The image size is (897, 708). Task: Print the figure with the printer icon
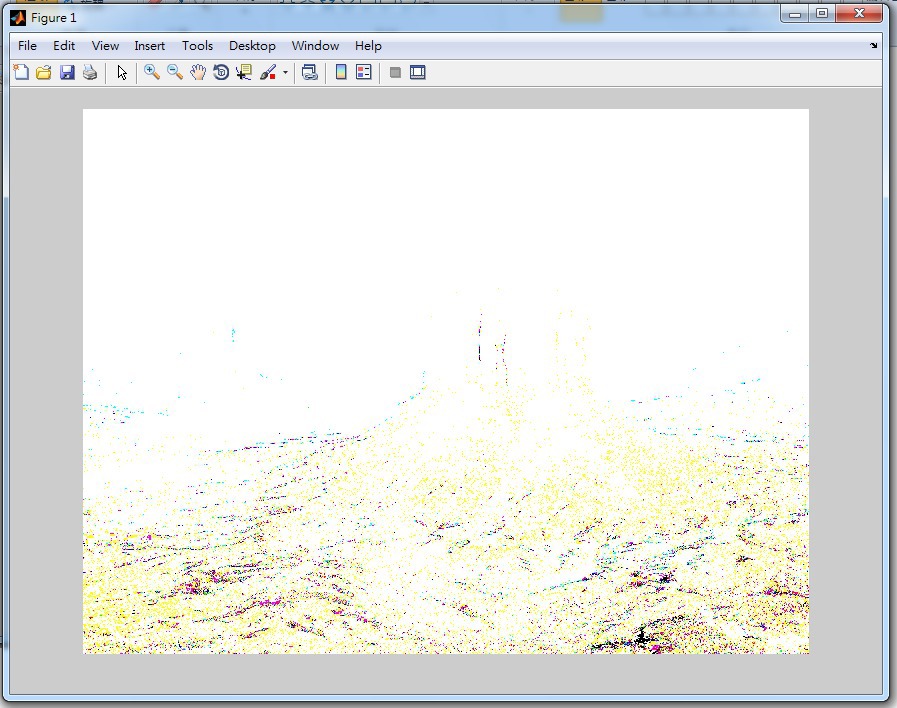pos(90,72)
